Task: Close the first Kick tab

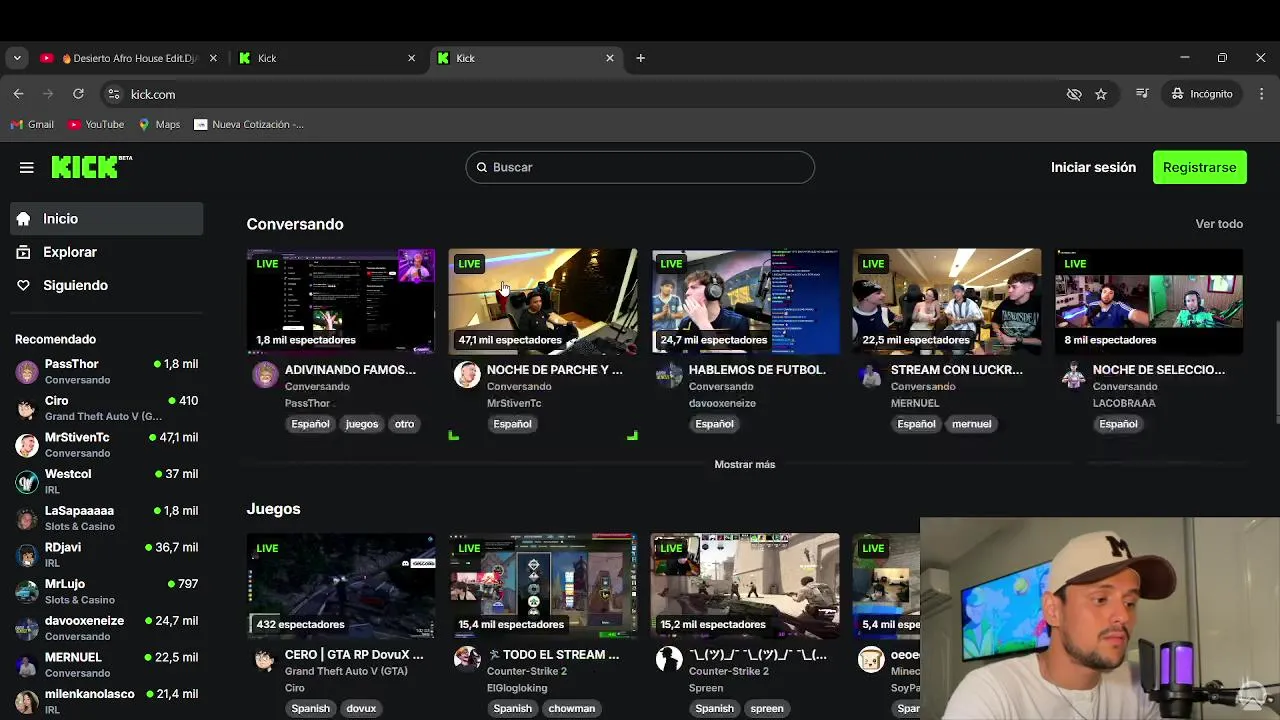Action: (x=411, y=58)
